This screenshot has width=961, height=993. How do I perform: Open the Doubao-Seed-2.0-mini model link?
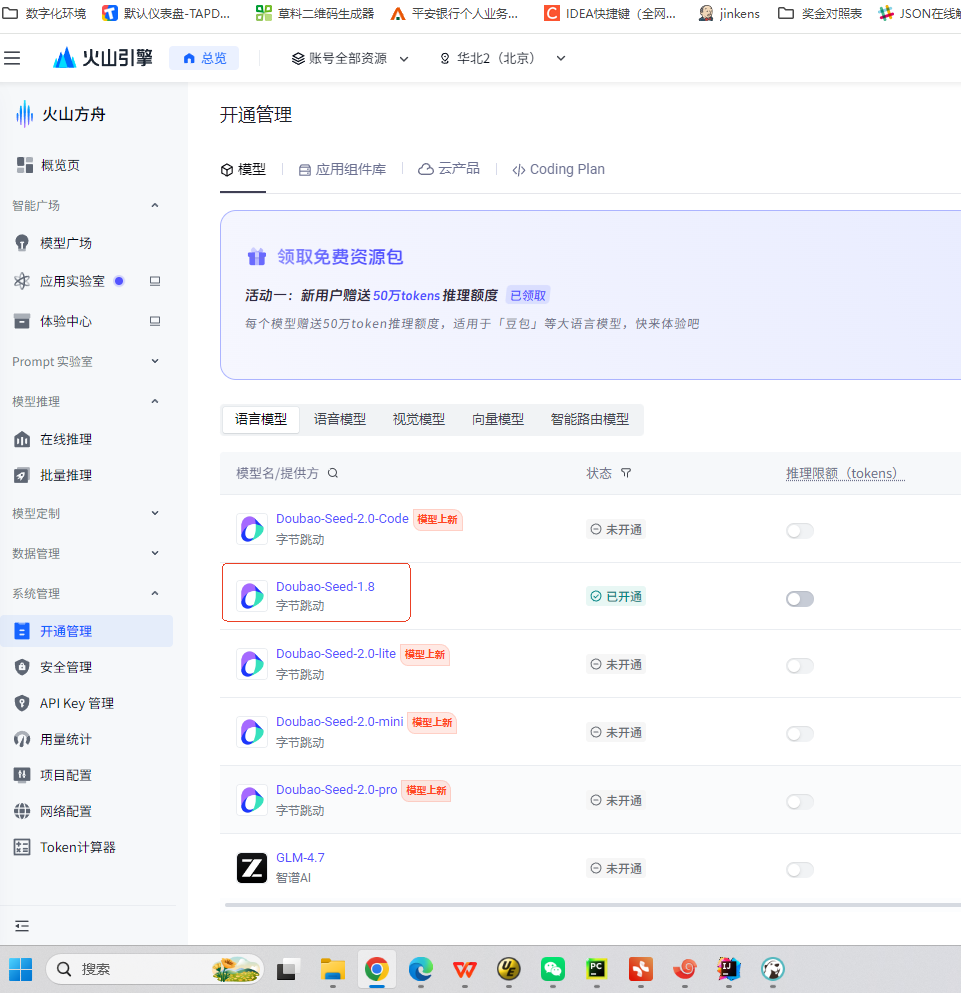coord(340,721)
